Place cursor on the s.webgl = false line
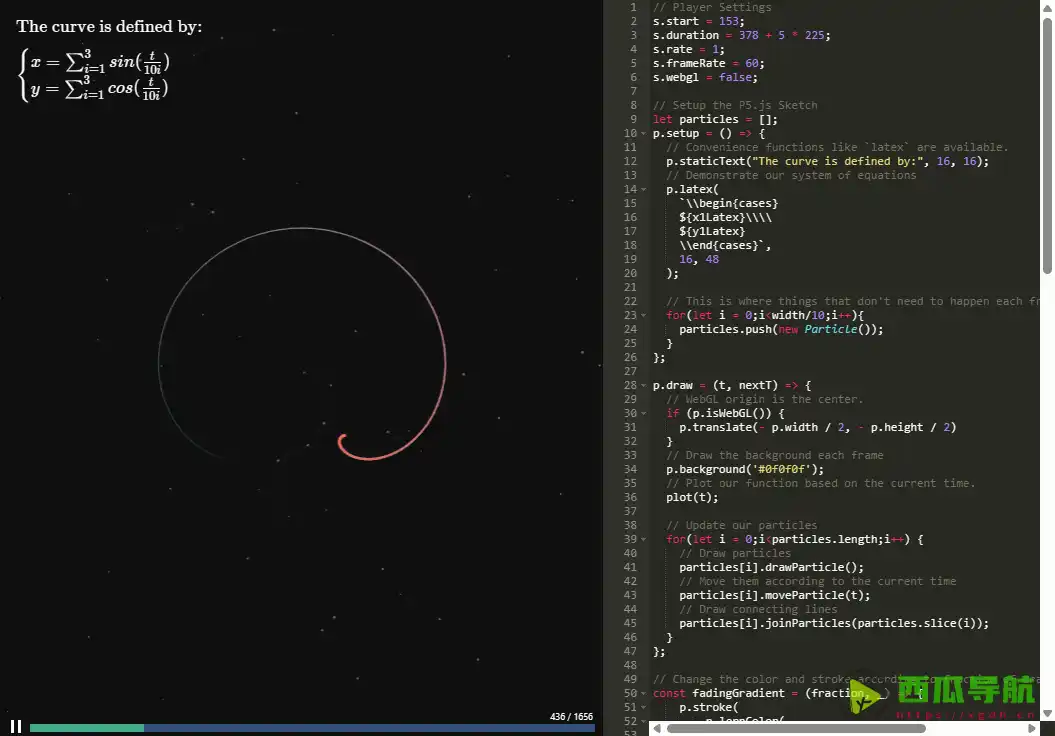1055x736 pixels. pos(705,77)
